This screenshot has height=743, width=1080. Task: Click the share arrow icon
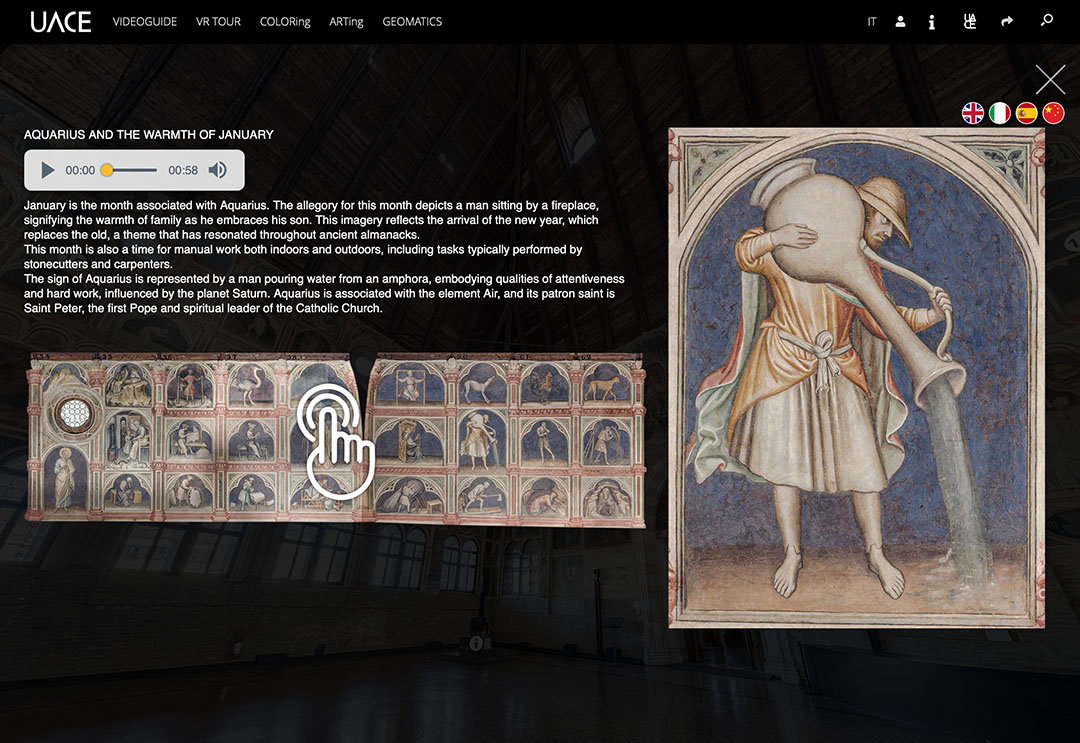click(1007, 21)
